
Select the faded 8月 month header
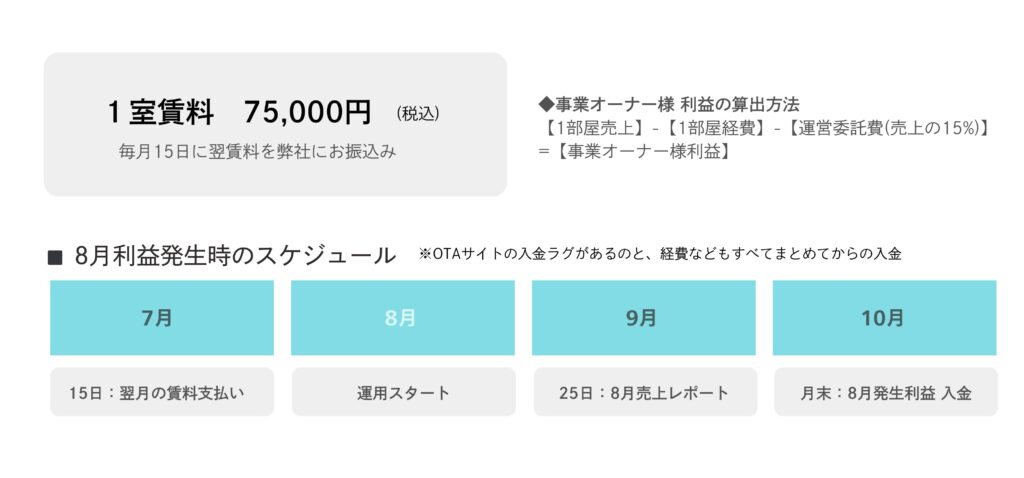[402, 318]
